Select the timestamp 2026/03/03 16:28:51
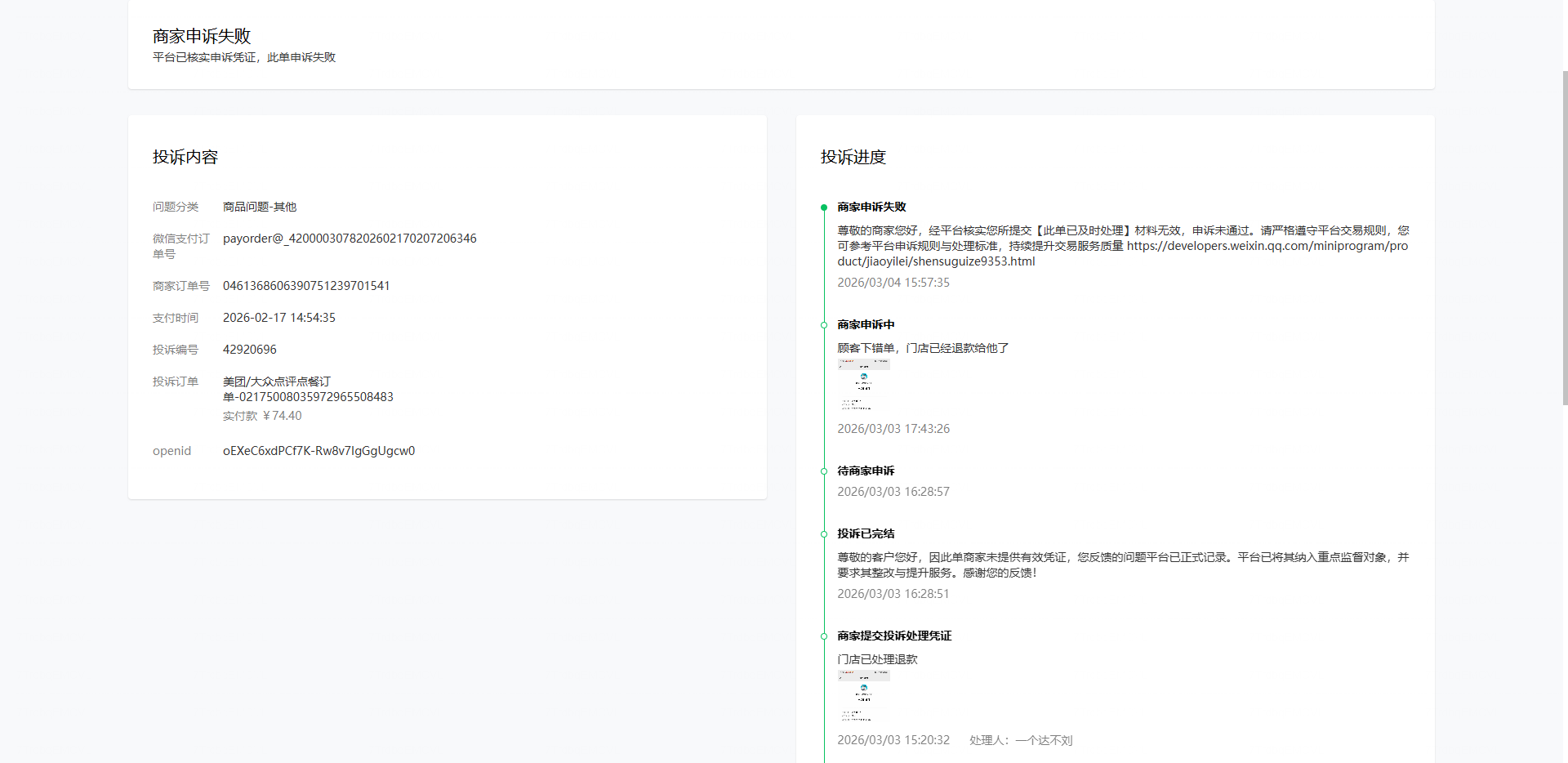1568x763 pixels. click(893, 594)
